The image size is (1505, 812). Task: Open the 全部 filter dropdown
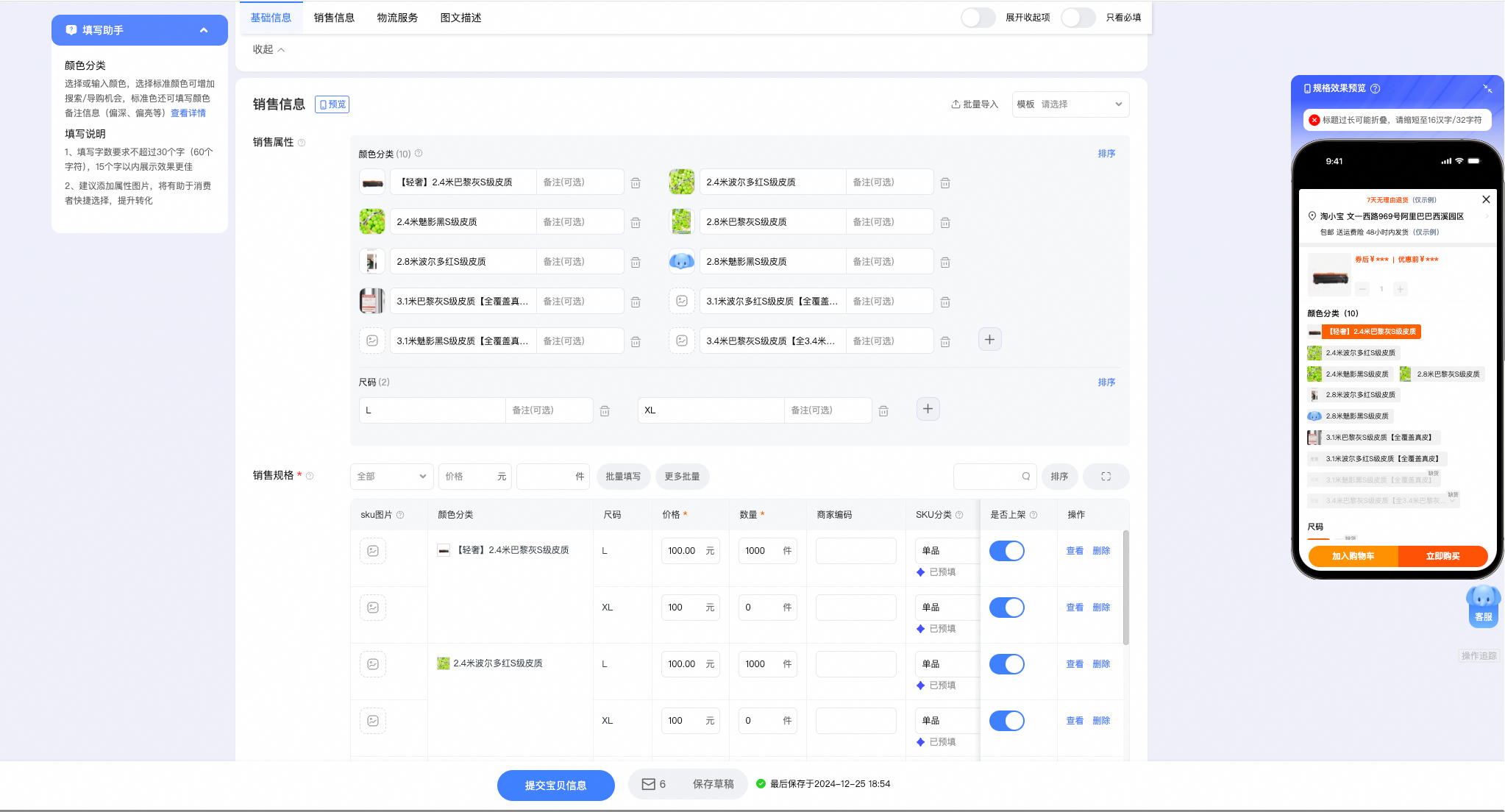click(x=391, y=477)
